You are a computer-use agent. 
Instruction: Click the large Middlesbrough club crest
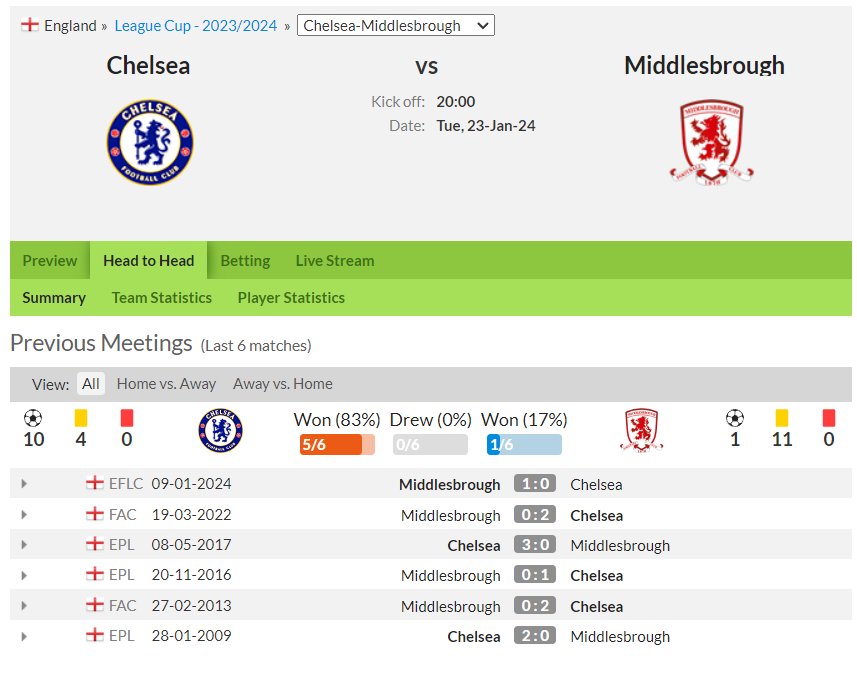pos(711,142)
